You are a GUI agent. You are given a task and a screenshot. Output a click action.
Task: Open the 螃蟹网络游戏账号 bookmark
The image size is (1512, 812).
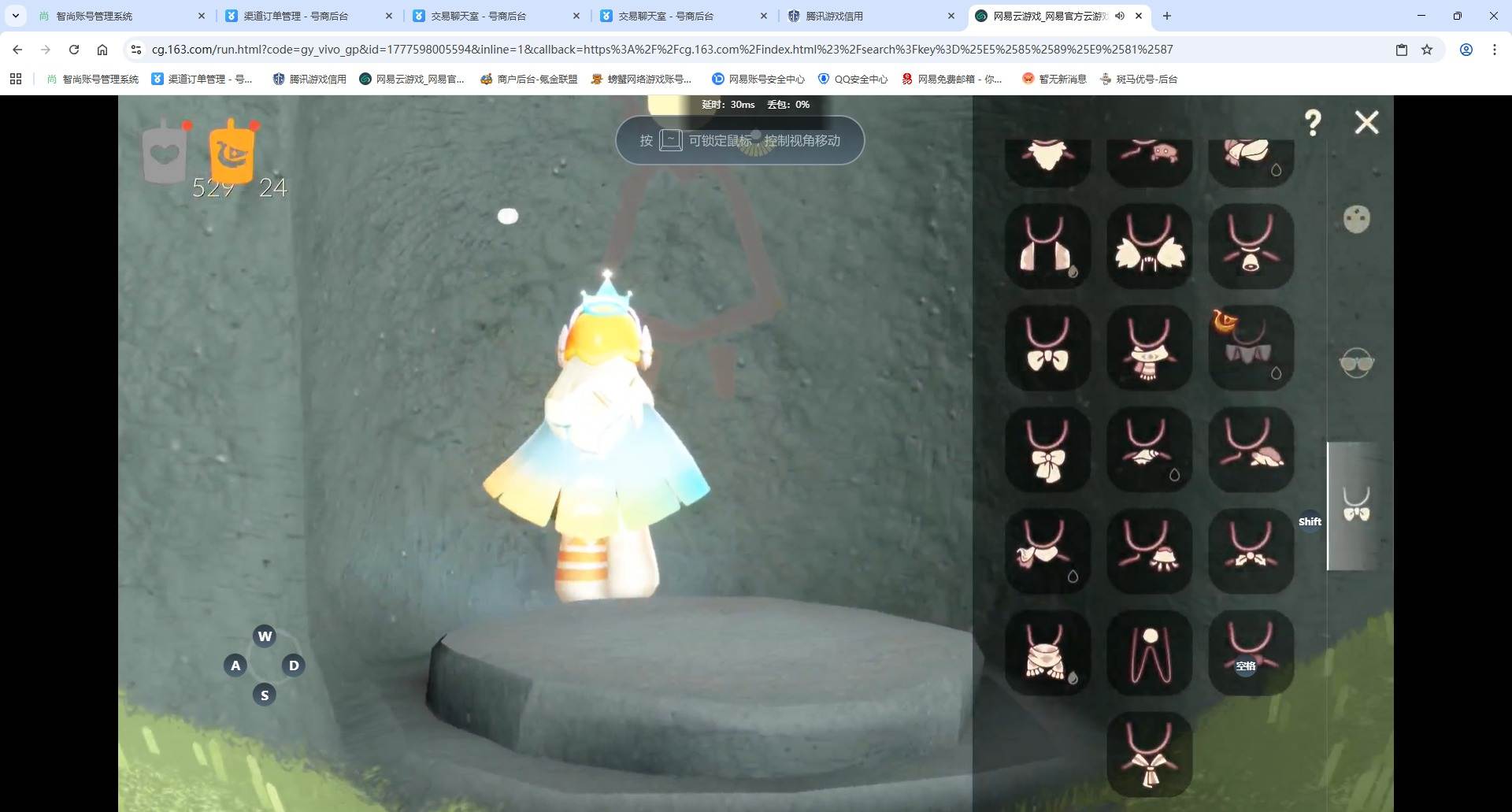point(641,79)
